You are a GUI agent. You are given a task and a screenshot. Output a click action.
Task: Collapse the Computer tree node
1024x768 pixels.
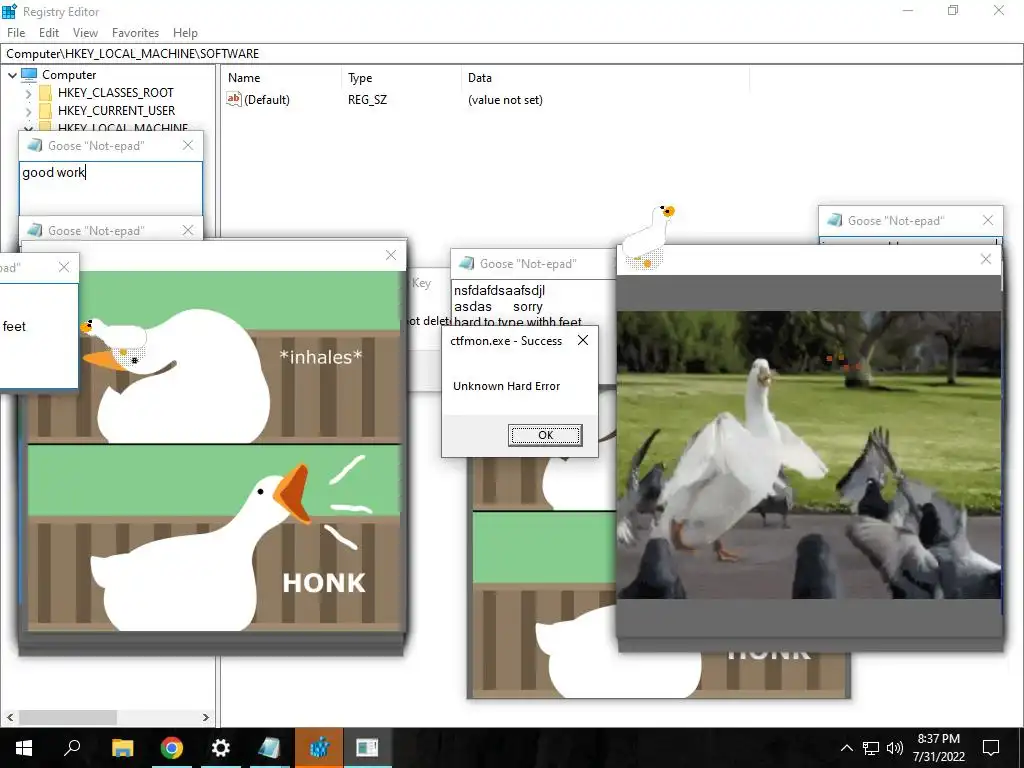click(12, 75)
